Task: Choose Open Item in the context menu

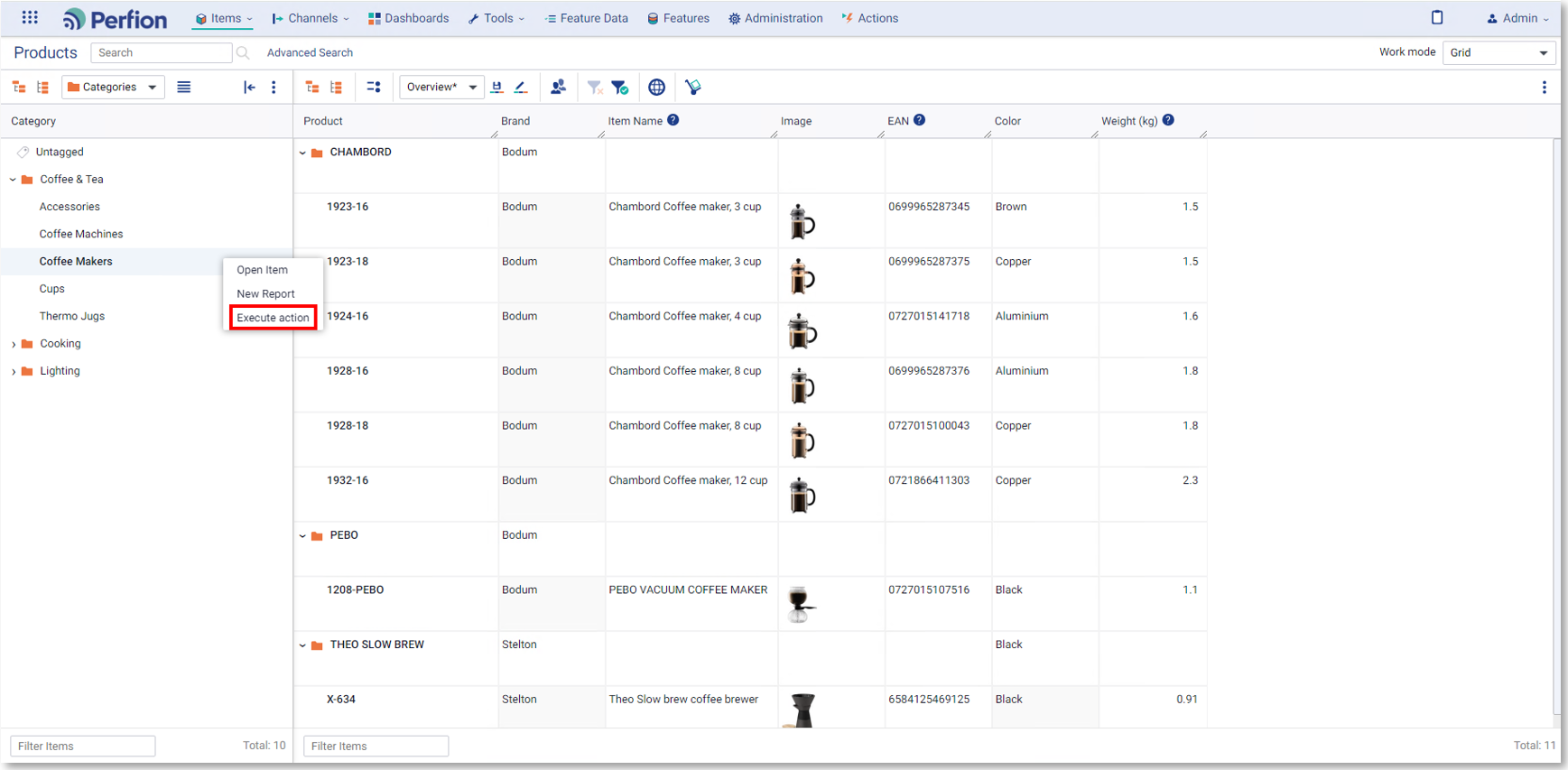Action: click(x=263, y=270)
